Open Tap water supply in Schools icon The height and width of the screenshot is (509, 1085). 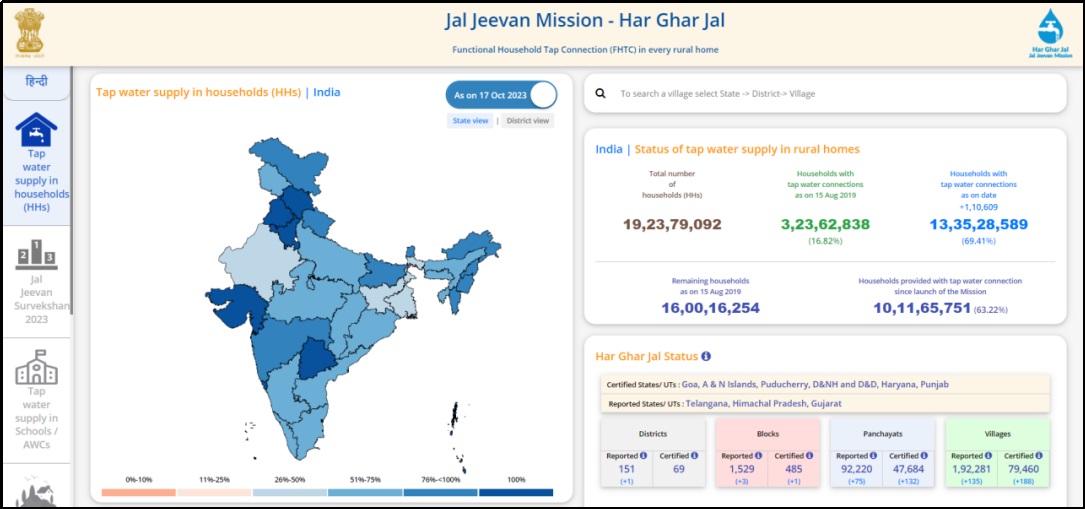coord(36,367)
